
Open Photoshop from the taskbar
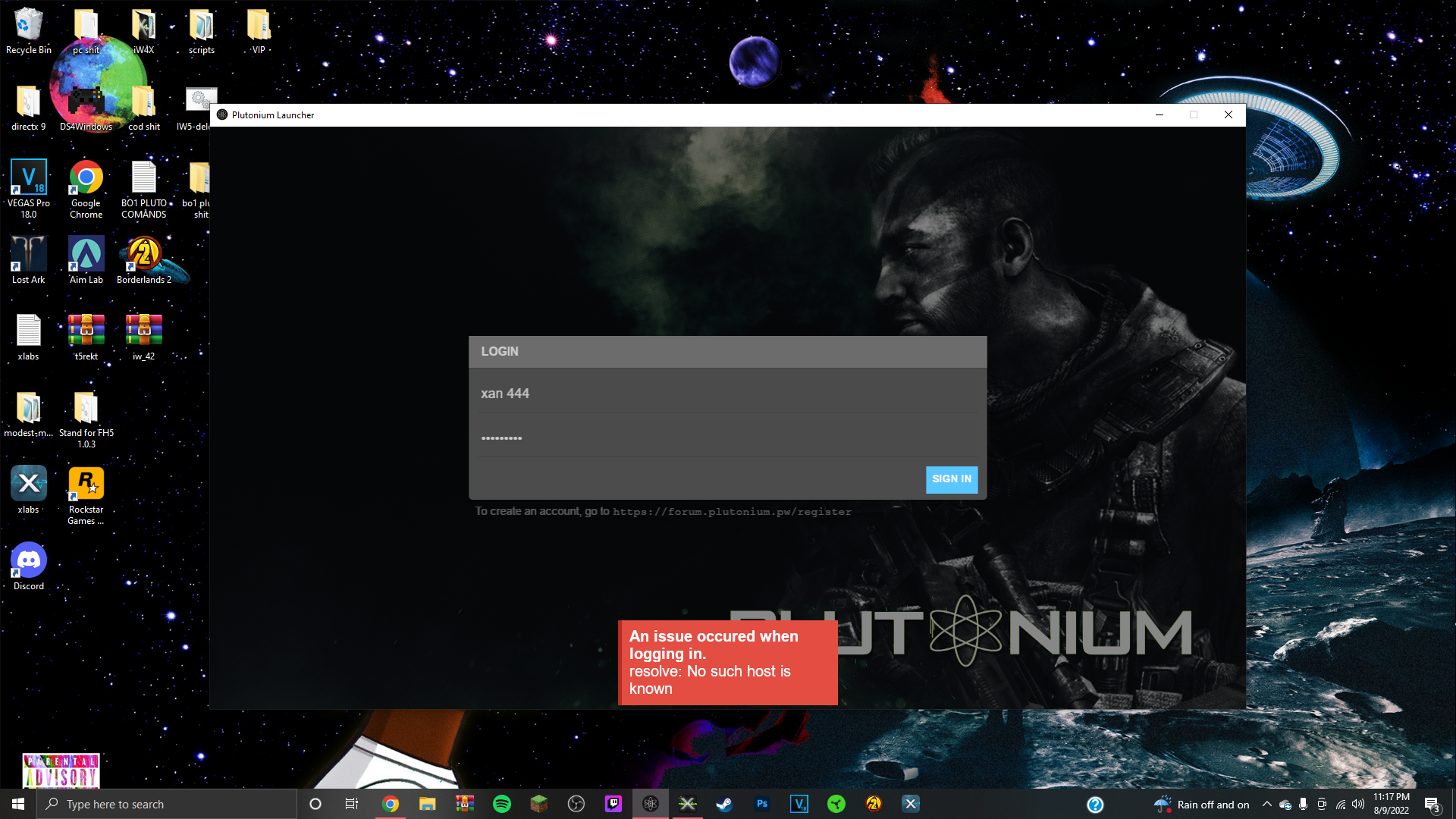pos(762,804)
